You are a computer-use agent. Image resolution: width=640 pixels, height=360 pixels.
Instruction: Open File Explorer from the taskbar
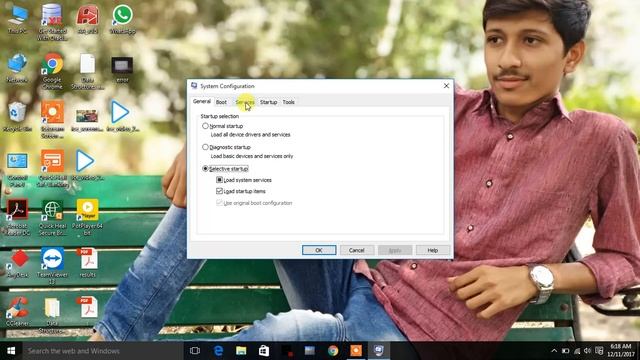(241, 351)
